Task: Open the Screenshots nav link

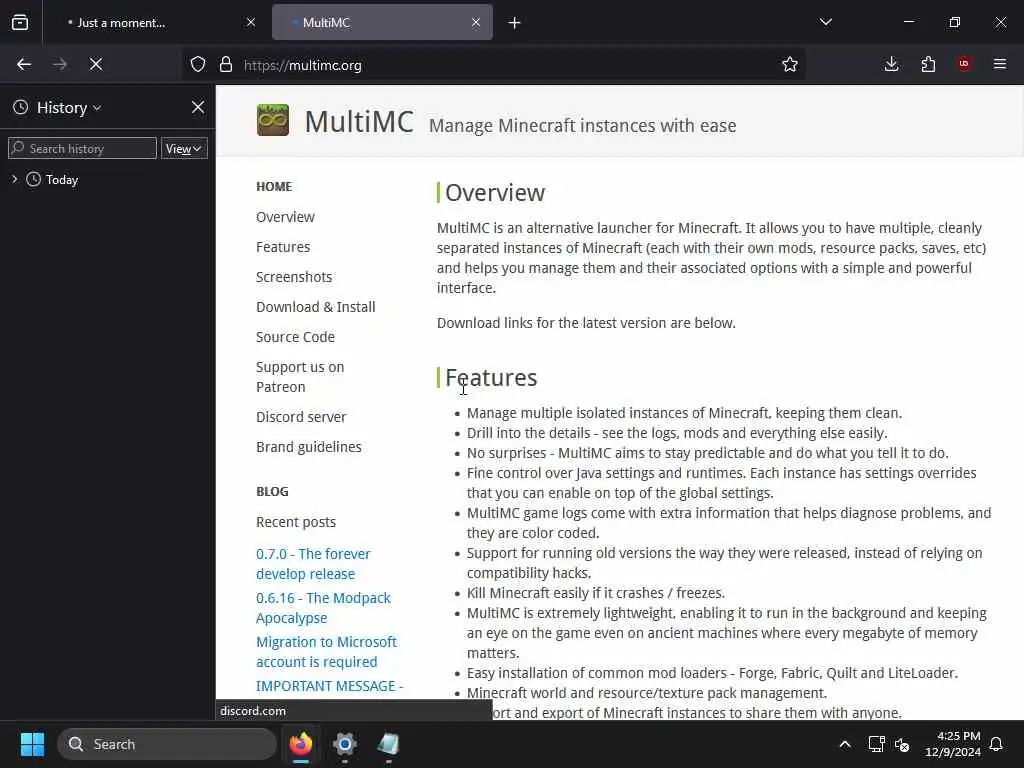Action: point(294,277)
